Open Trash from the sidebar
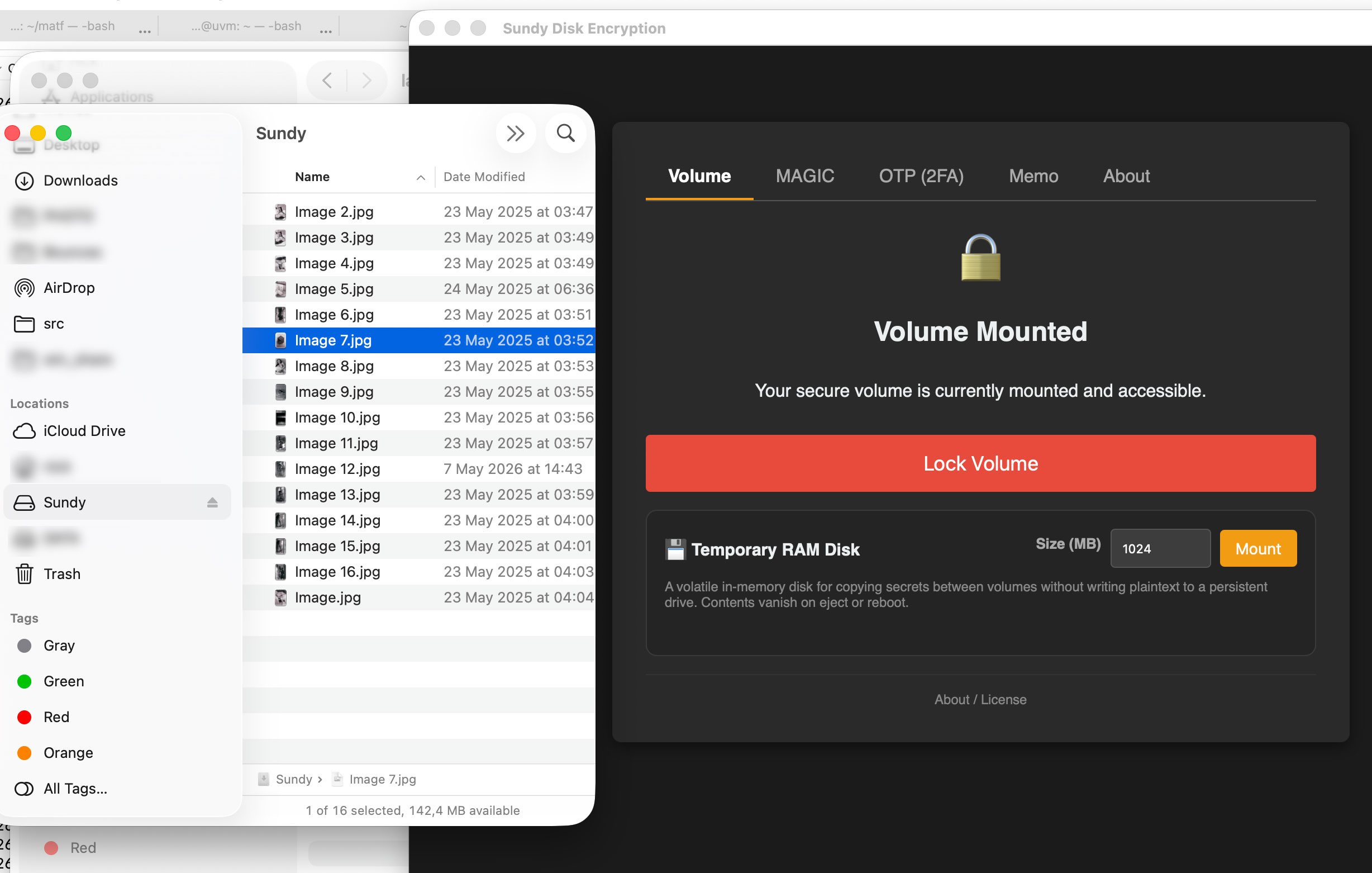The height and width of the screenshot is (873, 1372). 62,574
